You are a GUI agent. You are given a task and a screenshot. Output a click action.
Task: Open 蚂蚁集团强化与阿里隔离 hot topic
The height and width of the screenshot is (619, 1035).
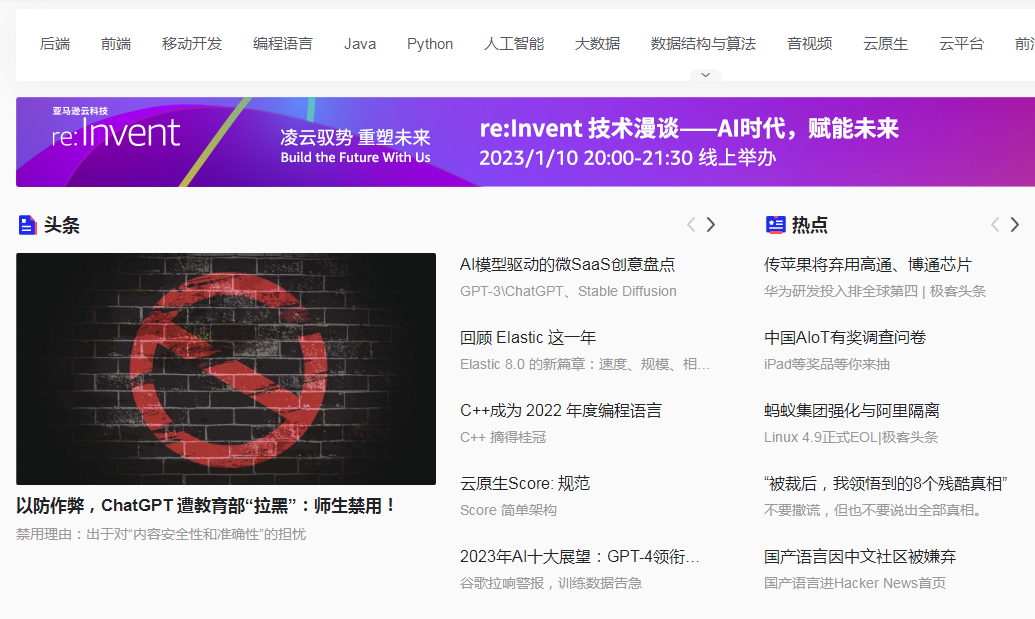pos(851,411)
